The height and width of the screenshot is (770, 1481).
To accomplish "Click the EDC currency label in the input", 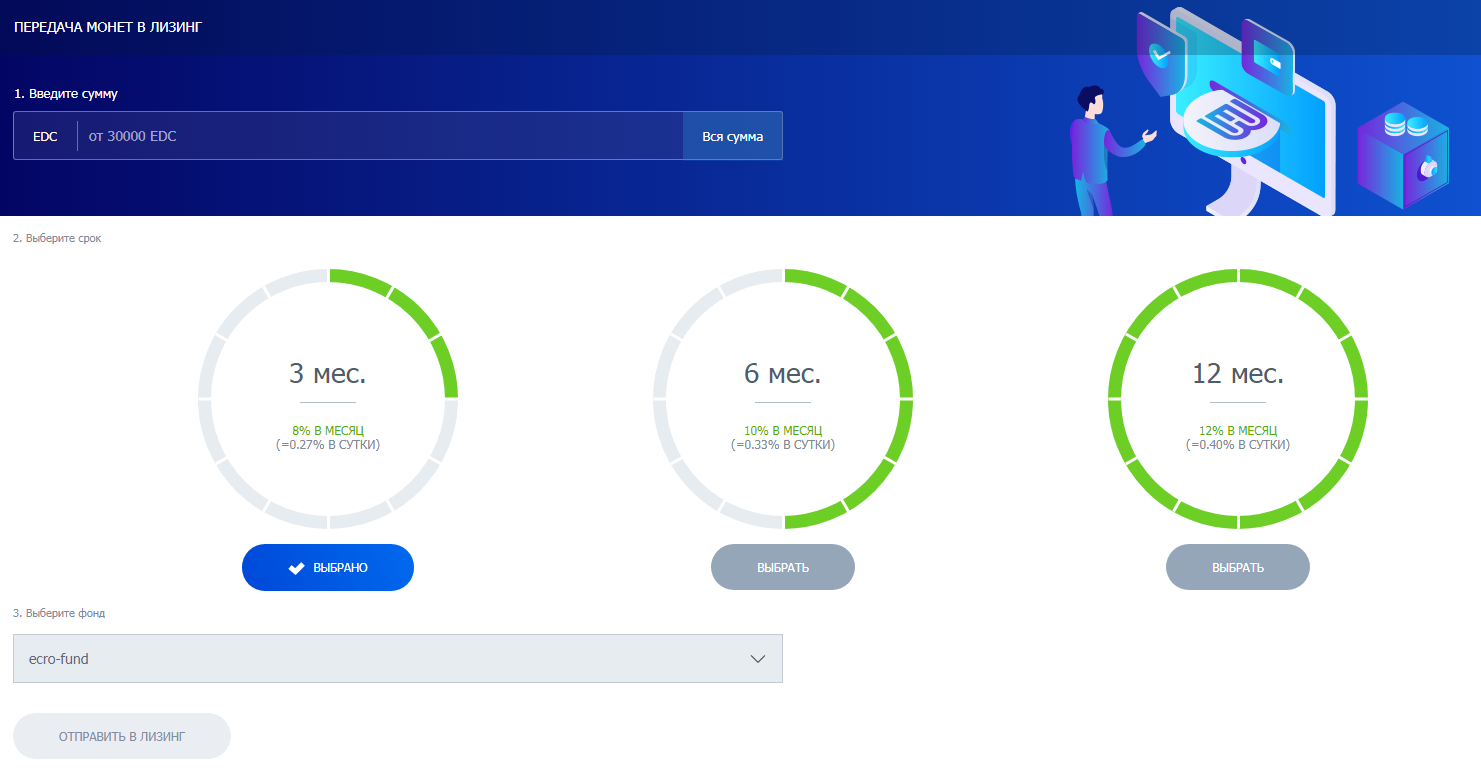I will (x=45, y=136).
